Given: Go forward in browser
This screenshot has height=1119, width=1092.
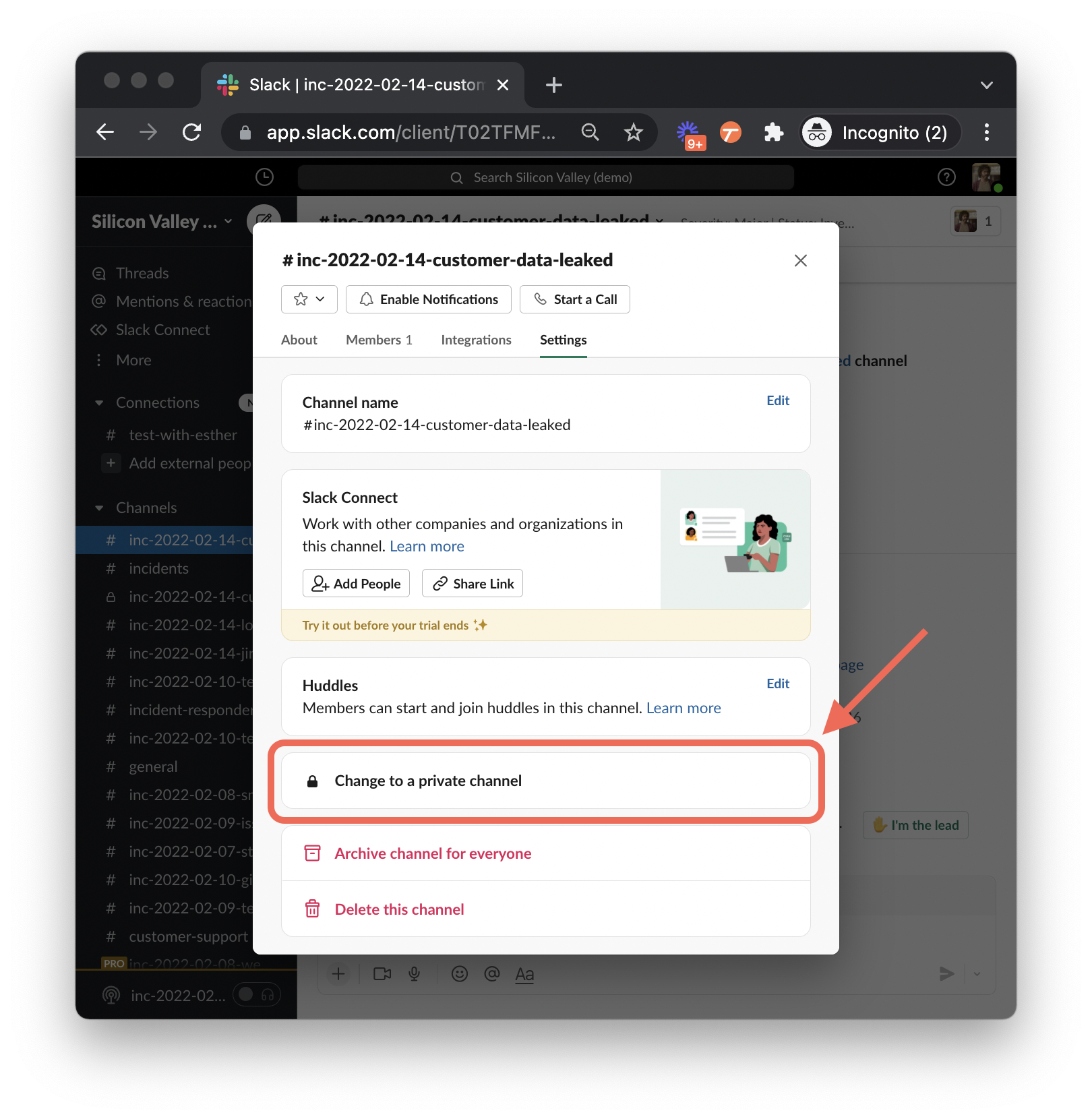Looking at the screenshot, I should pos(148,132).
